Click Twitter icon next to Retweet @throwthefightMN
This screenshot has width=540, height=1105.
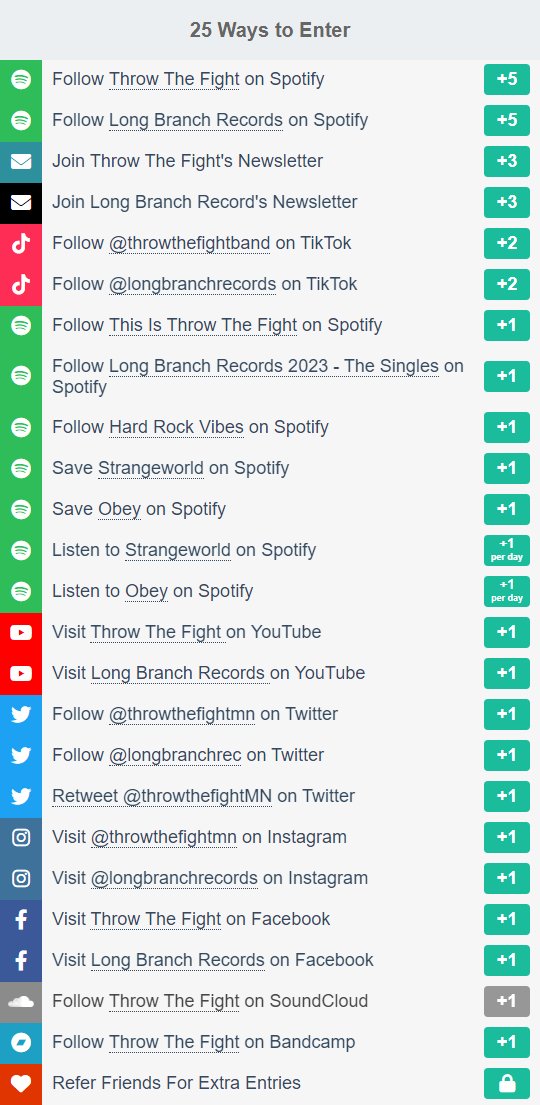[21, 796]
